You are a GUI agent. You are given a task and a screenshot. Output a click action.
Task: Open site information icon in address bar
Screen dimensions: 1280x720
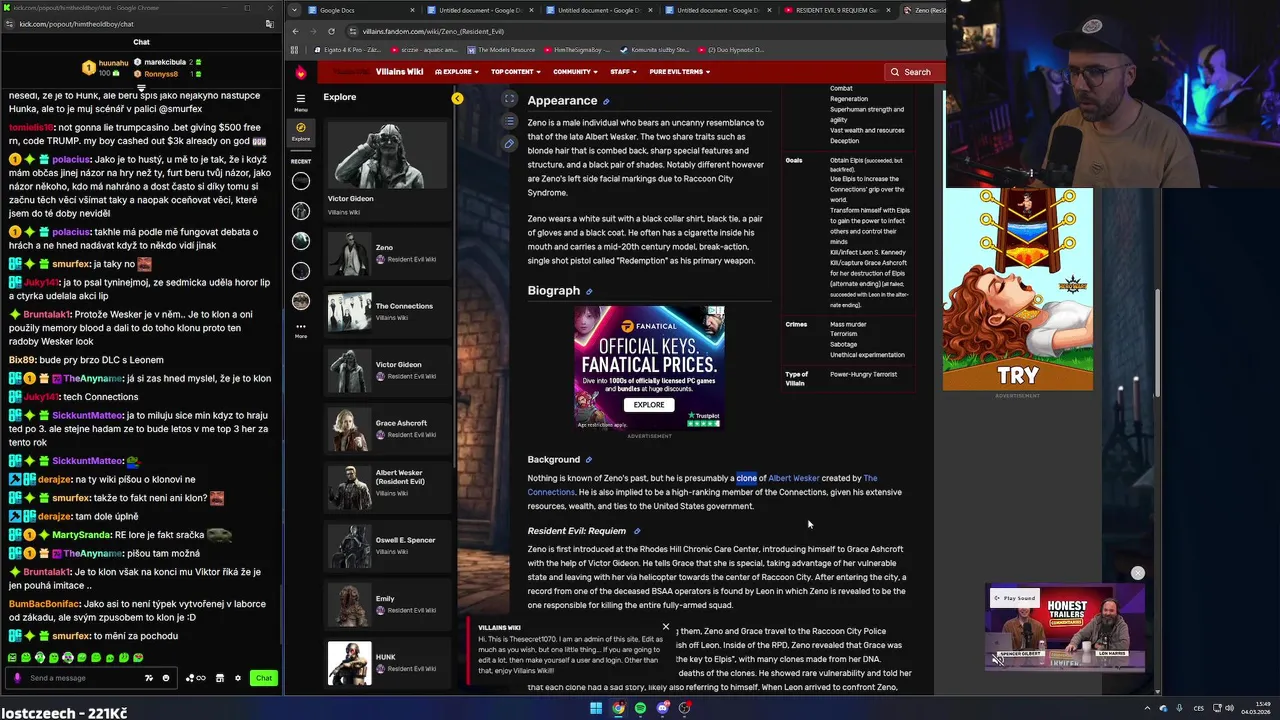point(353,31)
